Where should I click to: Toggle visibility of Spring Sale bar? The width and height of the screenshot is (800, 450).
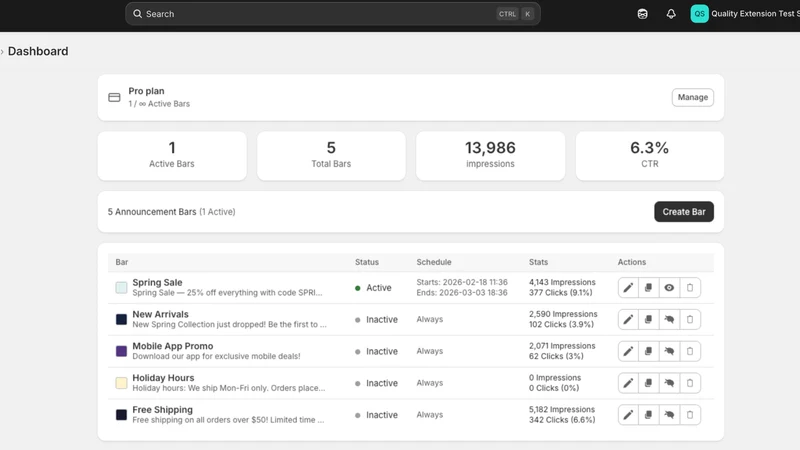(669, 288)
